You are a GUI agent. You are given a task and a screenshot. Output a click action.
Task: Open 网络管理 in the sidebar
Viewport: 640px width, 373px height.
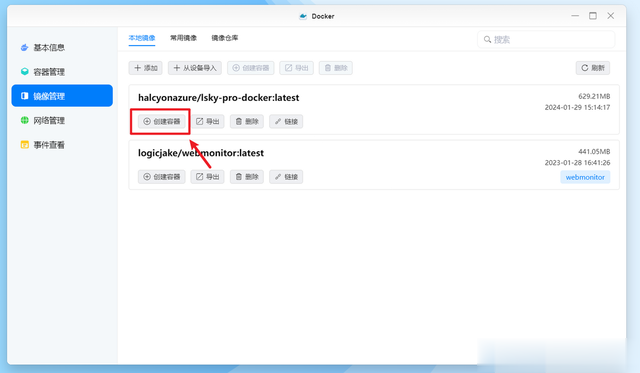click(x=62, y=120)
